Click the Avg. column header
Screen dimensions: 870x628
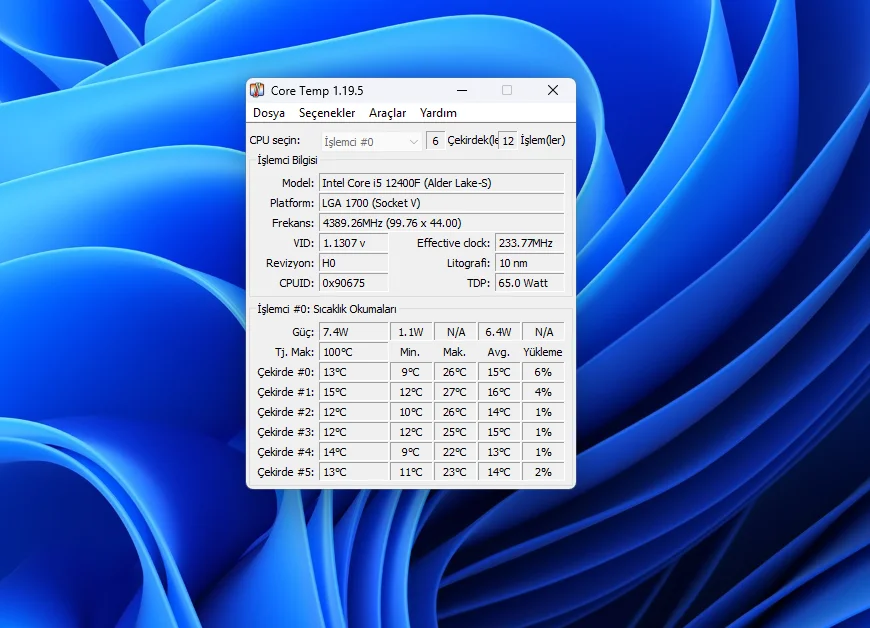click(498, 352)
